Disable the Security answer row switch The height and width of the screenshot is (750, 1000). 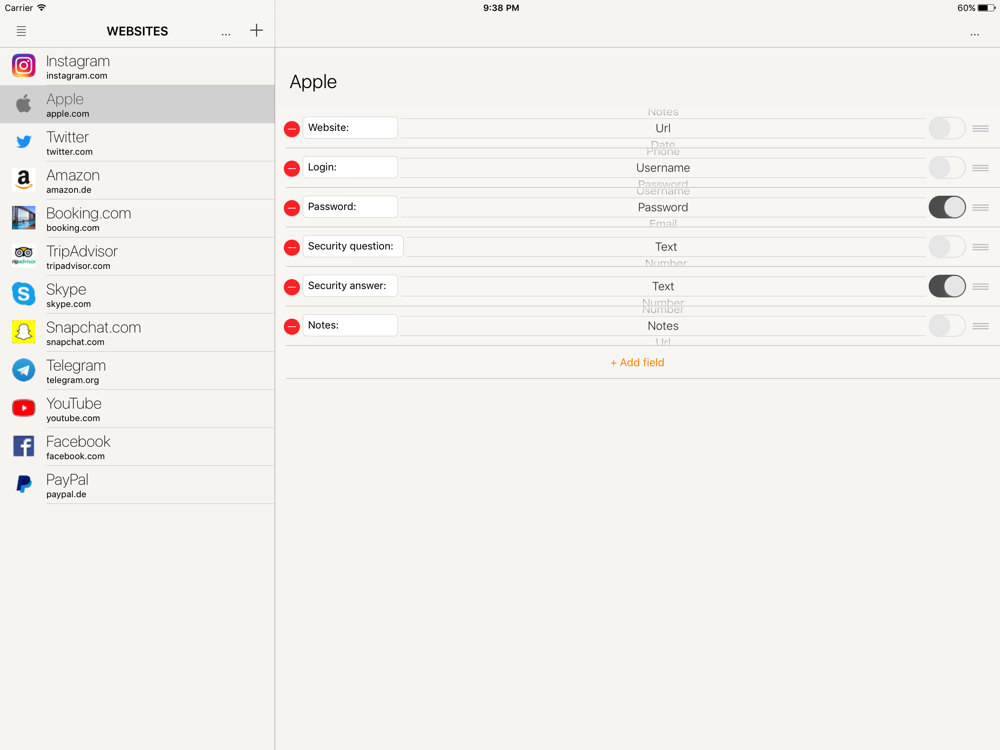(x=947, y=286)
